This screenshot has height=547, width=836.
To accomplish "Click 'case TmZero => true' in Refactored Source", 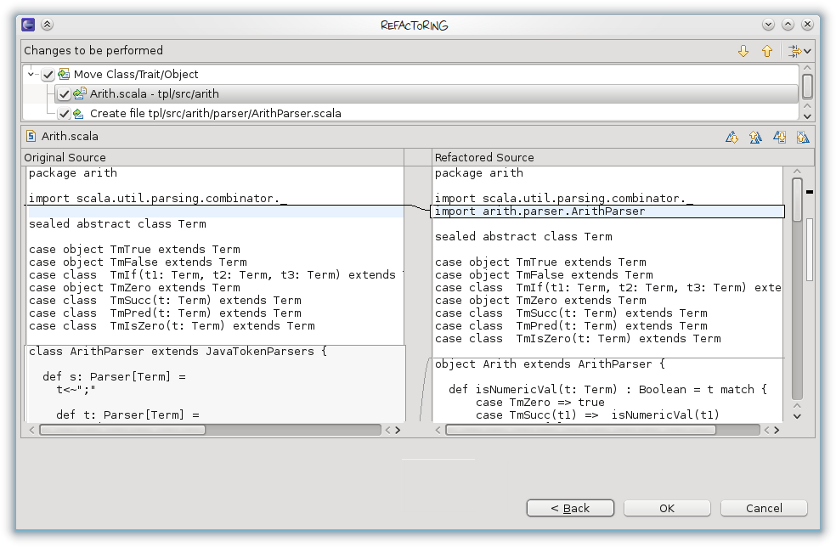I will [x=540, y=402].
